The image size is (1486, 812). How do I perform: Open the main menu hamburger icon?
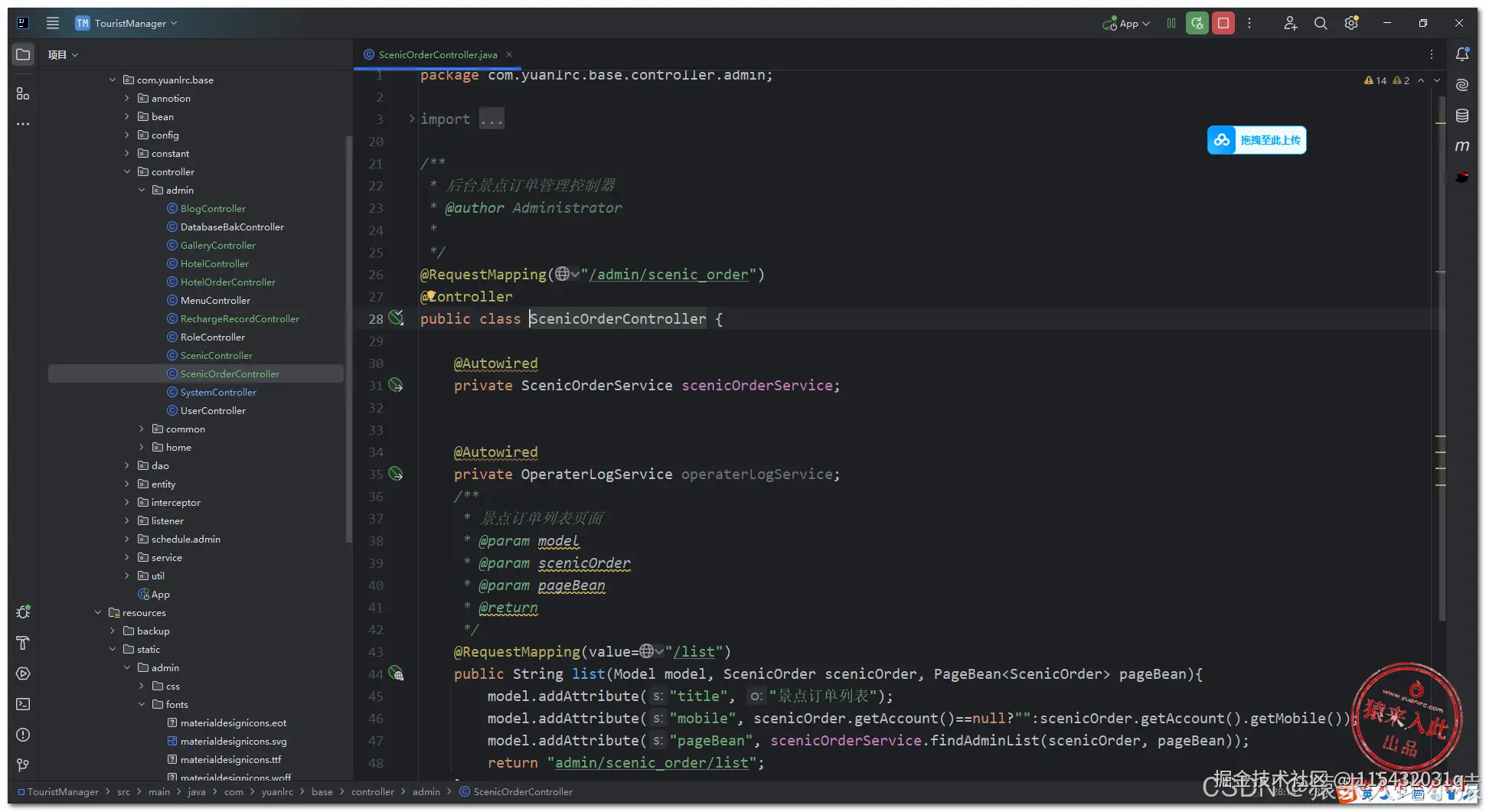pyautogui.click(x=53, y=23)
